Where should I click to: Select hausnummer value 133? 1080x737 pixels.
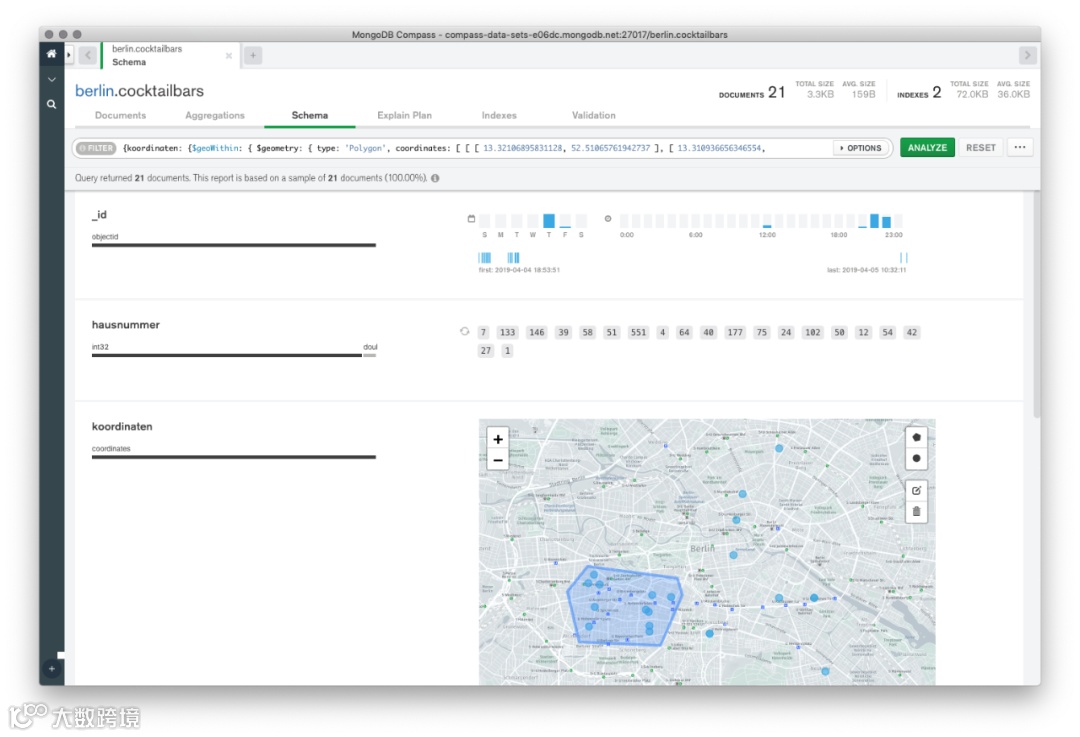(508, 332)
